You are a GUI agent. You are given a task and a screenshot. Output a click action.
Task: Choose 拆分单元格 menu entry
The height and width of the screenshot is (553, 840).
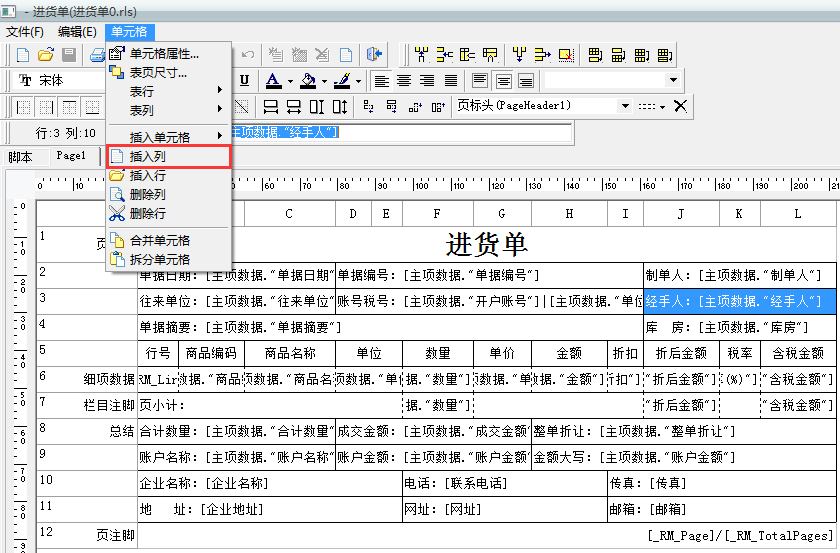[x=169, y=259]
